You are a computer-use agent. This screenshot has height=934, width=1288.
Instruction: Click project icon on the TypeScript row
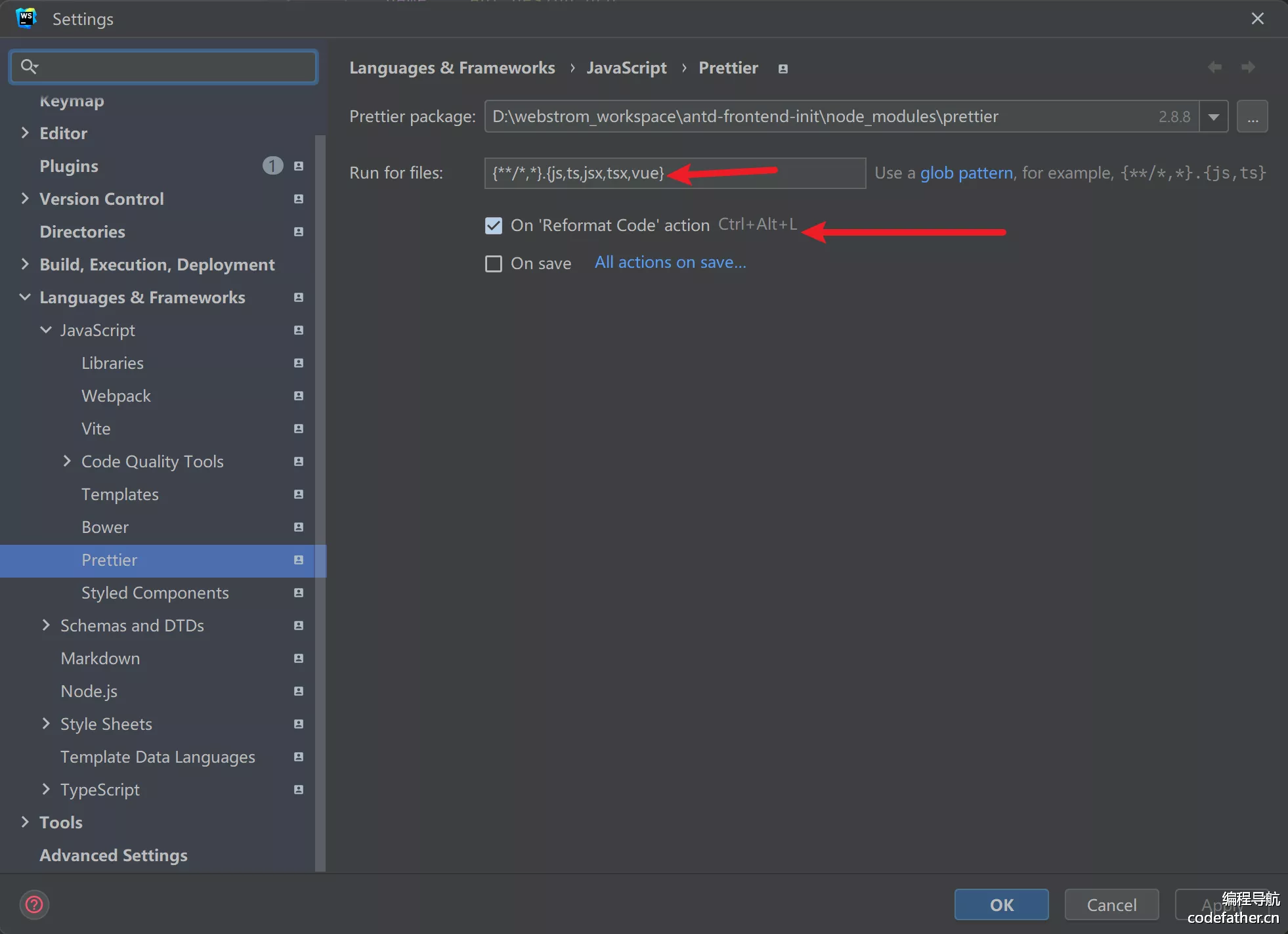[x=299, y=790]
